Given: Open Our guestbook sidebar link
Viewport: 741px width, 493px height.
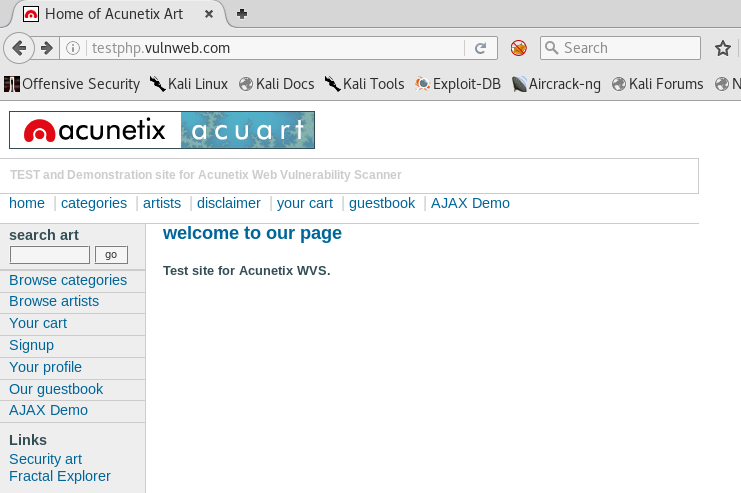Looking at the screenshot, I should [x=56, y=389].
